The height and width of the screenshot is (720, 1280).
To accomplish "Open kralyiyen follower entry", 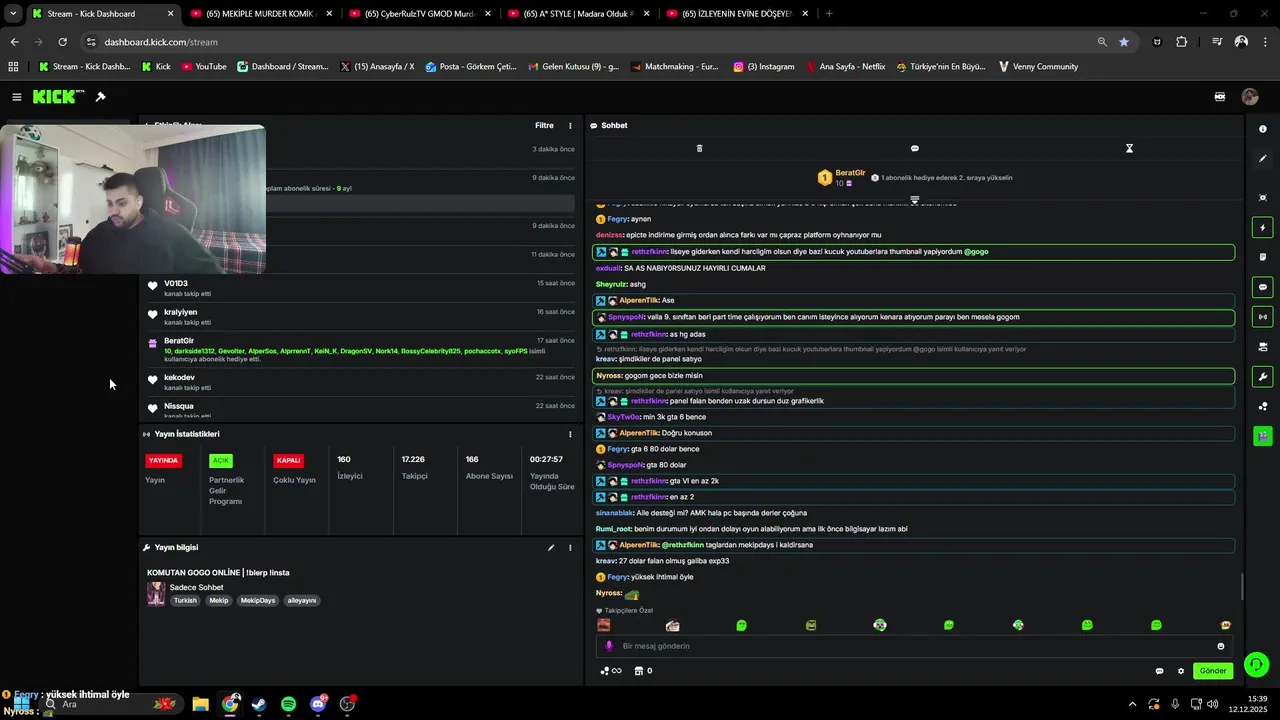I will (x=360, y=317).
